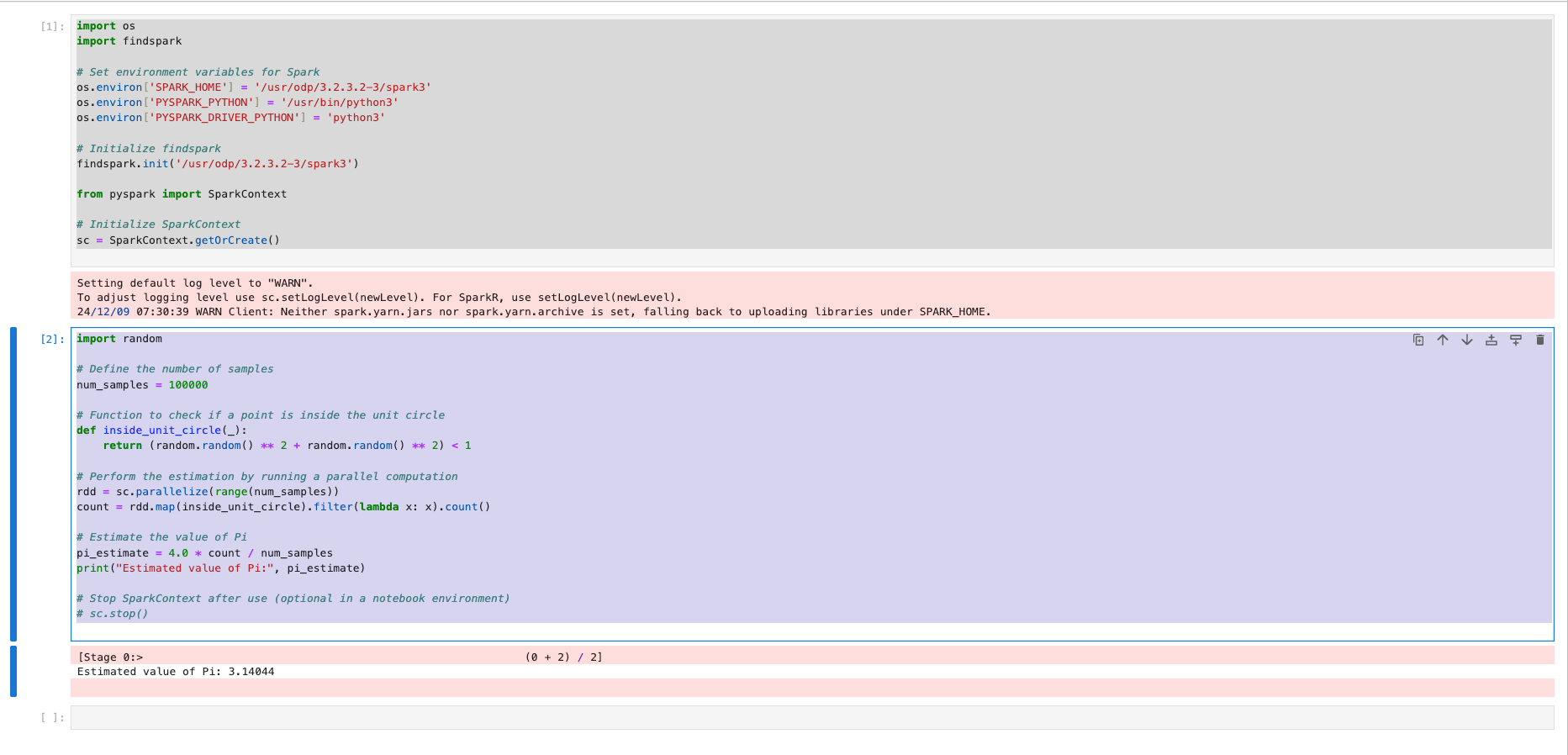
Task: Select cell 1 via its [1]: prompt
Action: pos(52,26)
